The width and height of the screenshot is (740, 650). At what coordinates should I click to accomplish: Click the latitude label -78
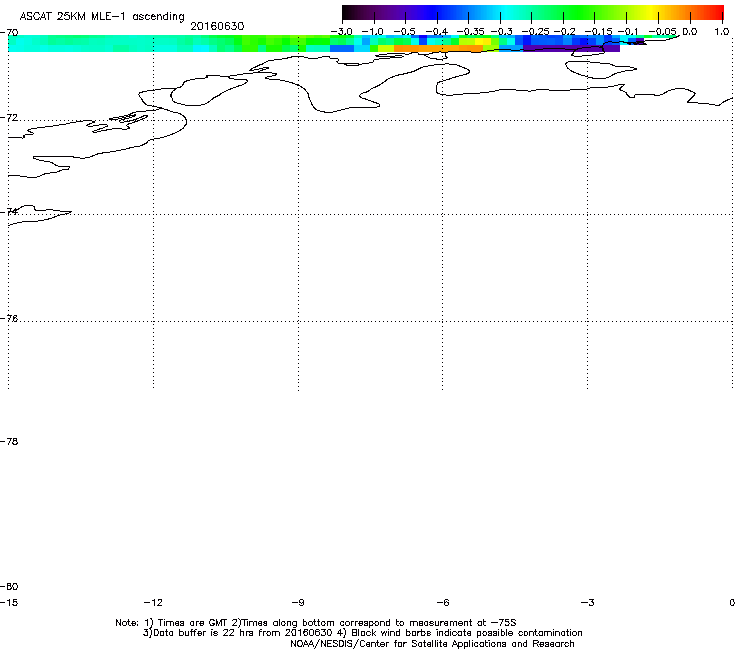click(x=9, y=441)
